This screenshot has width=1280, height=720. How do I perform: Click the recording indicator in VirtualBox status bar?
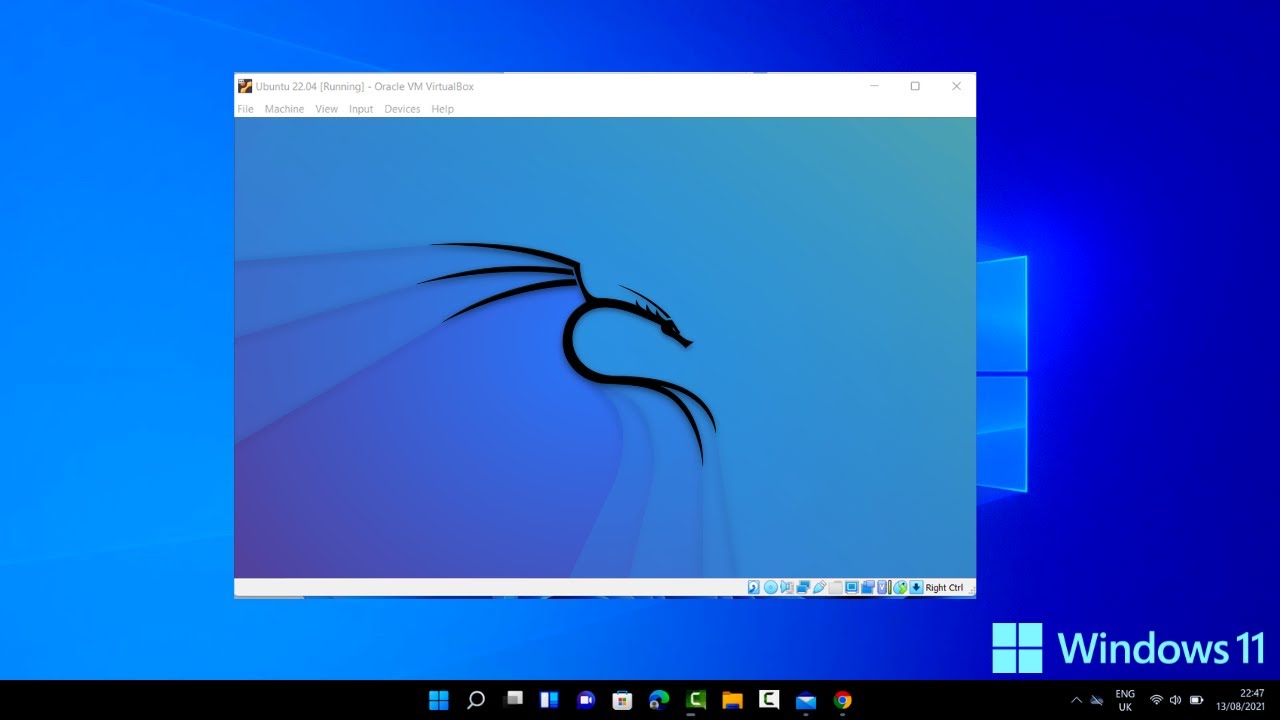868,587
